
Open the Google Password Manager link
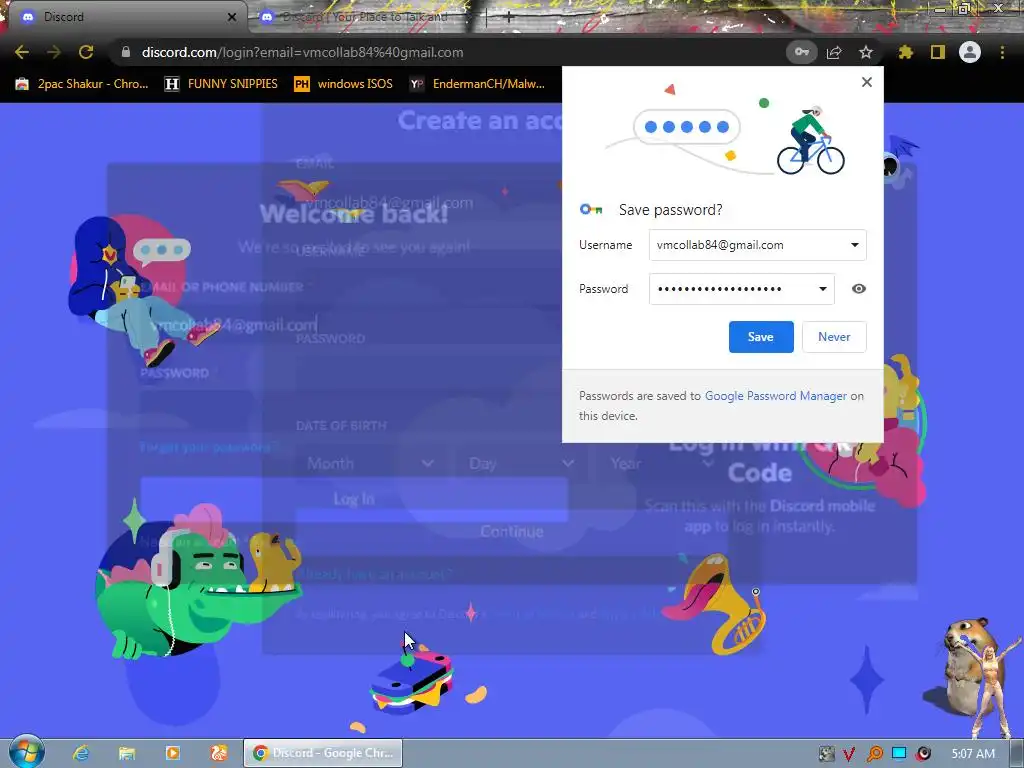pos(775,396)
